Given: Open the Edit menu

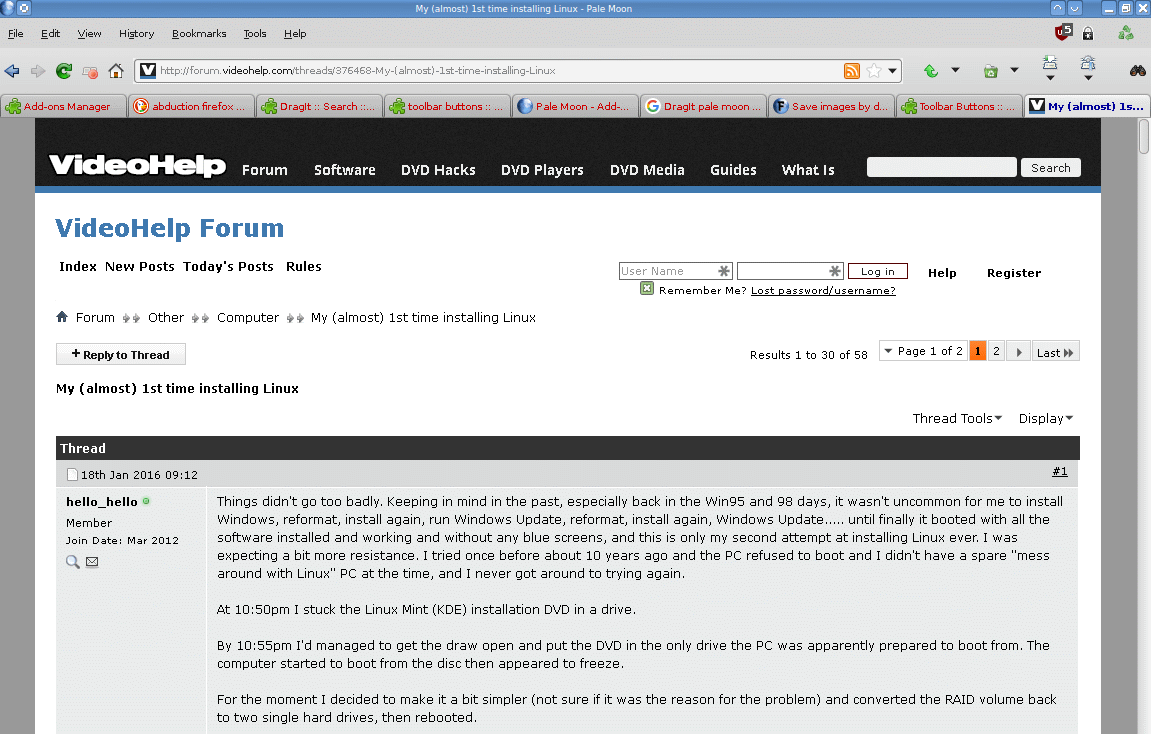Looking at the screenshot, I should pyautogui.click(x=50, y=34).
